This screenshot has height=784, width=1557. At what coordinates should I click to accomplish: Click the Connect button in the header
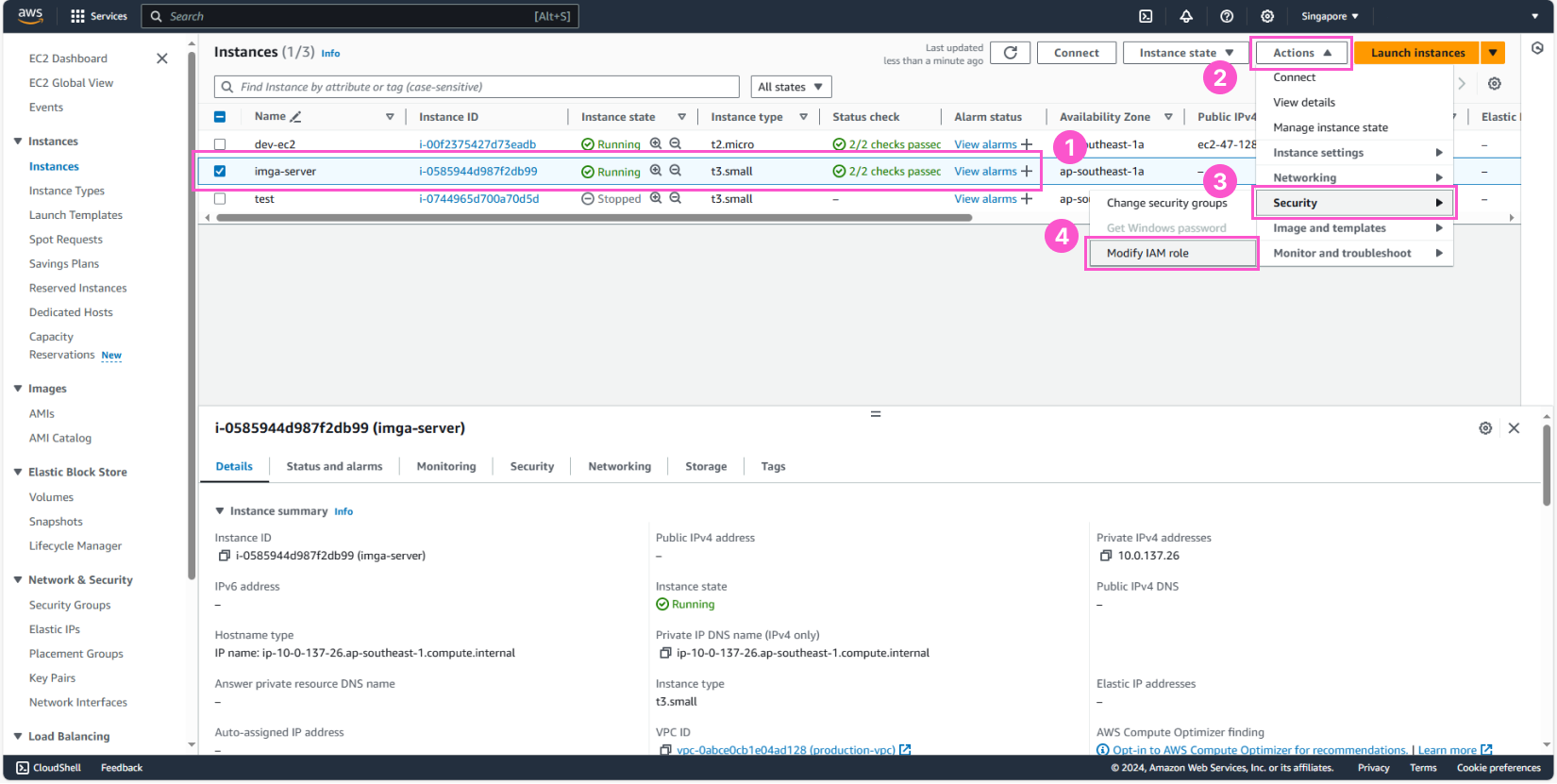(x=1077, y=53)
